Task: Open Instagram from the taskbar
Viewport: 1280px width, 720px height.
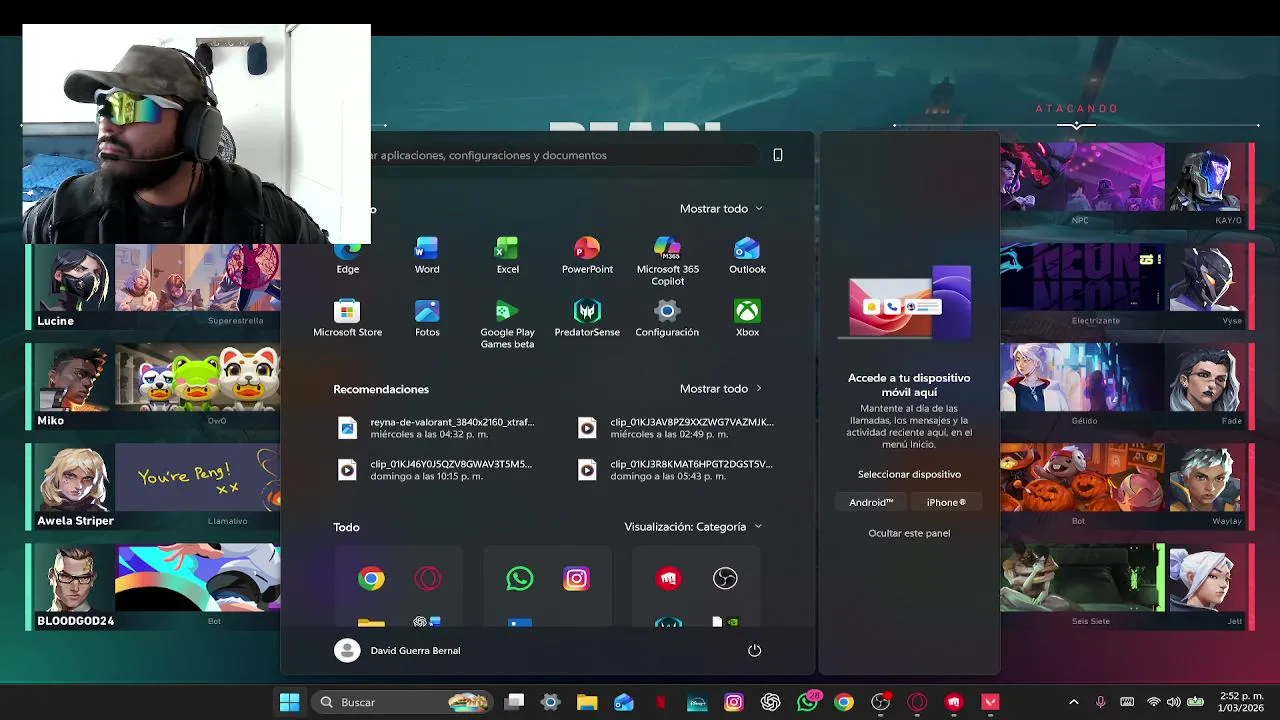Action: click(734, 702)
